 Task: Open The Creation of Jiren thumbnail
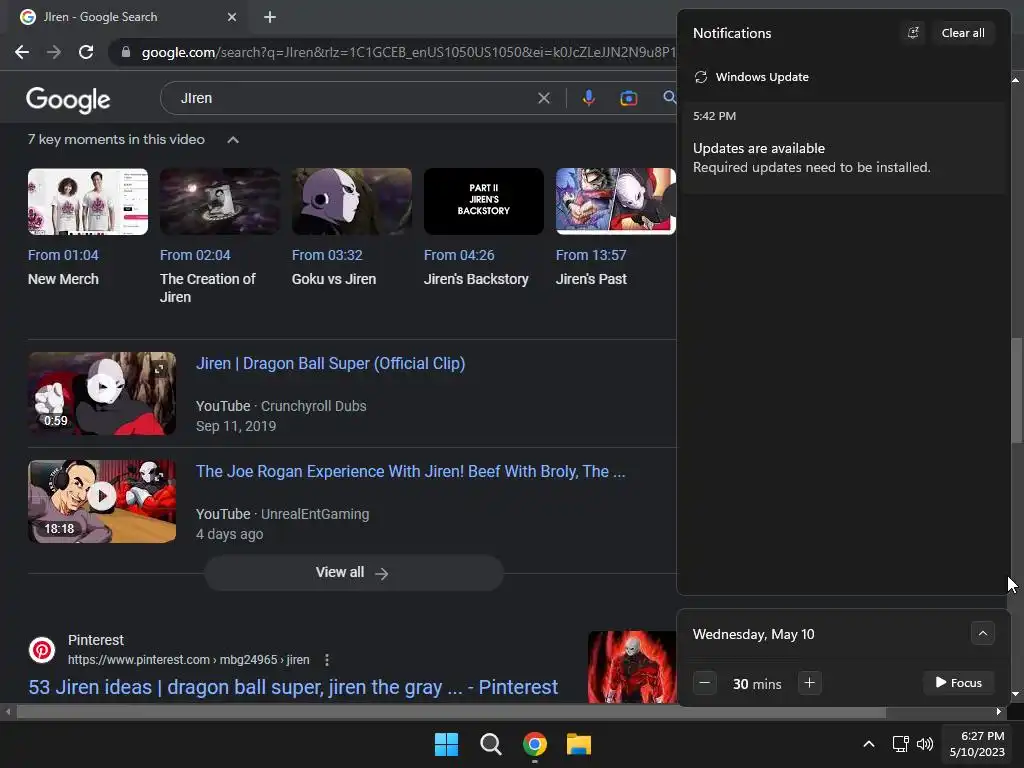click(x=220, y=201)
